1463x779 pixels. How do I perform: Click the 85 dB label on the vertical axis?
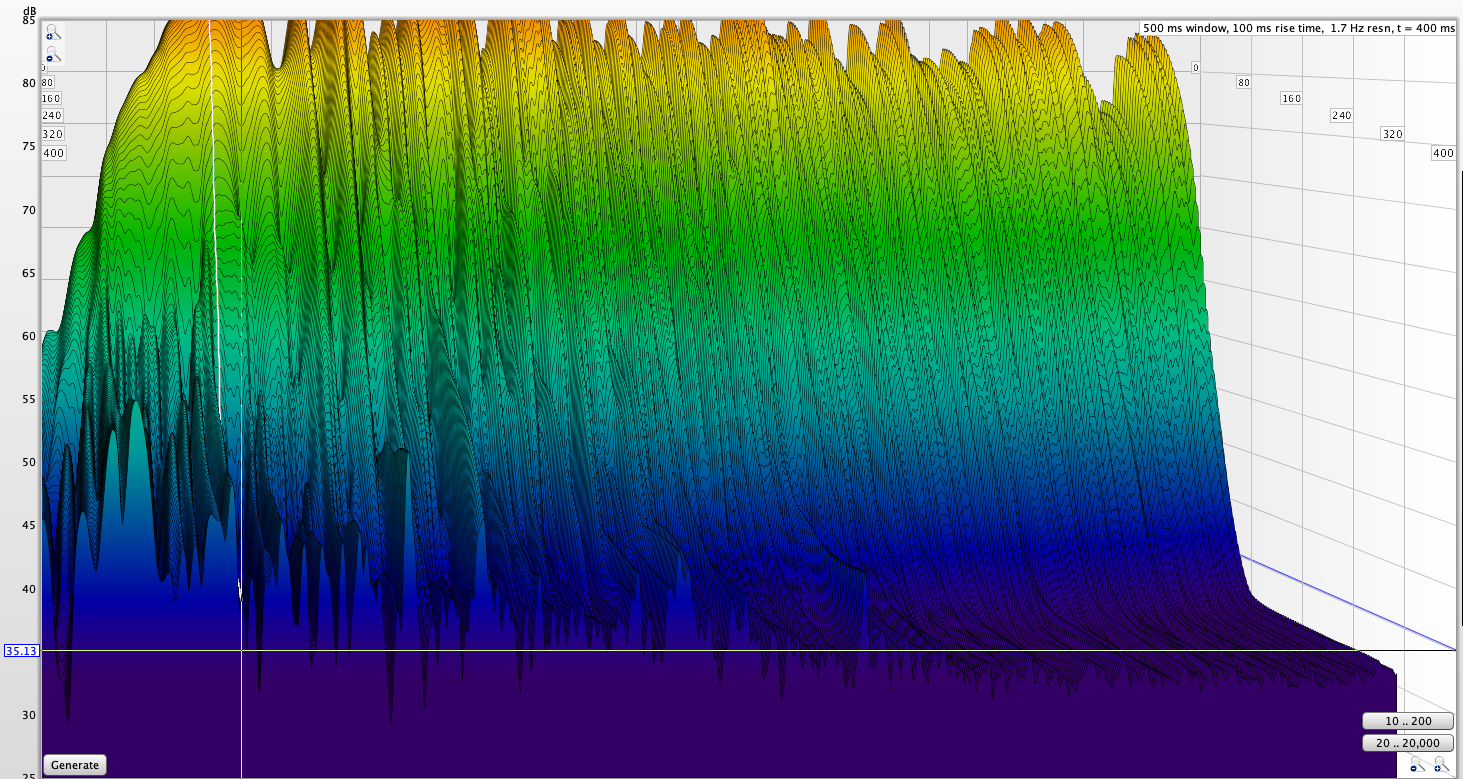(x=28, y=21)
